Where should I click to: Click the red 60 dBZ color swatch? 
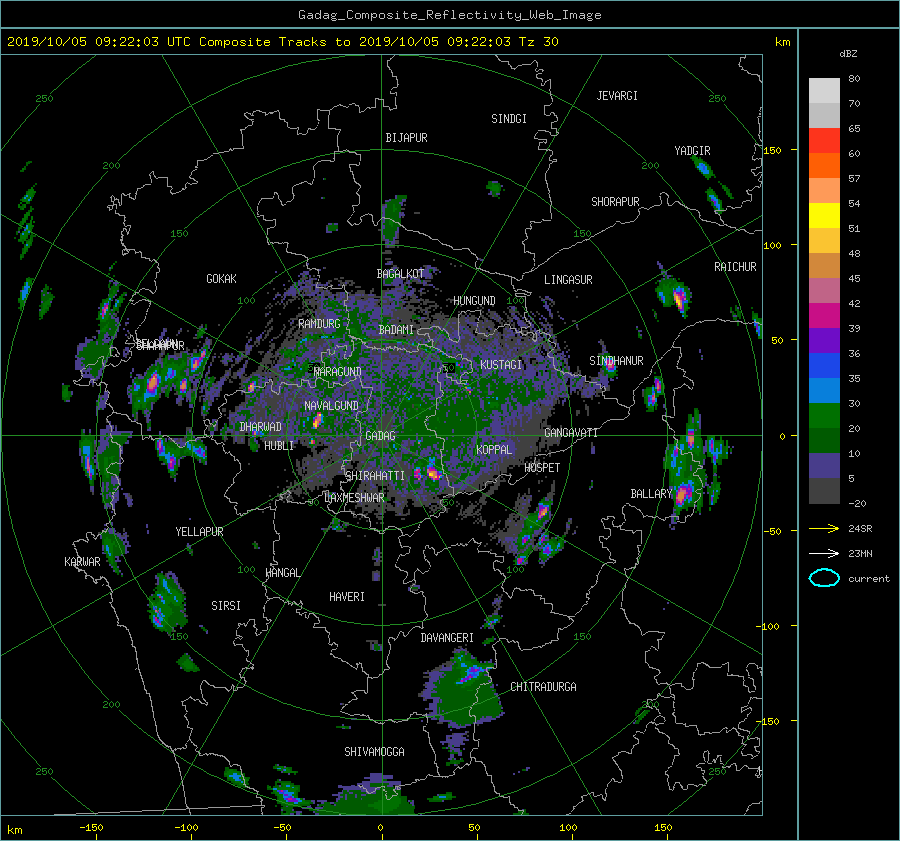pos(824,141)
